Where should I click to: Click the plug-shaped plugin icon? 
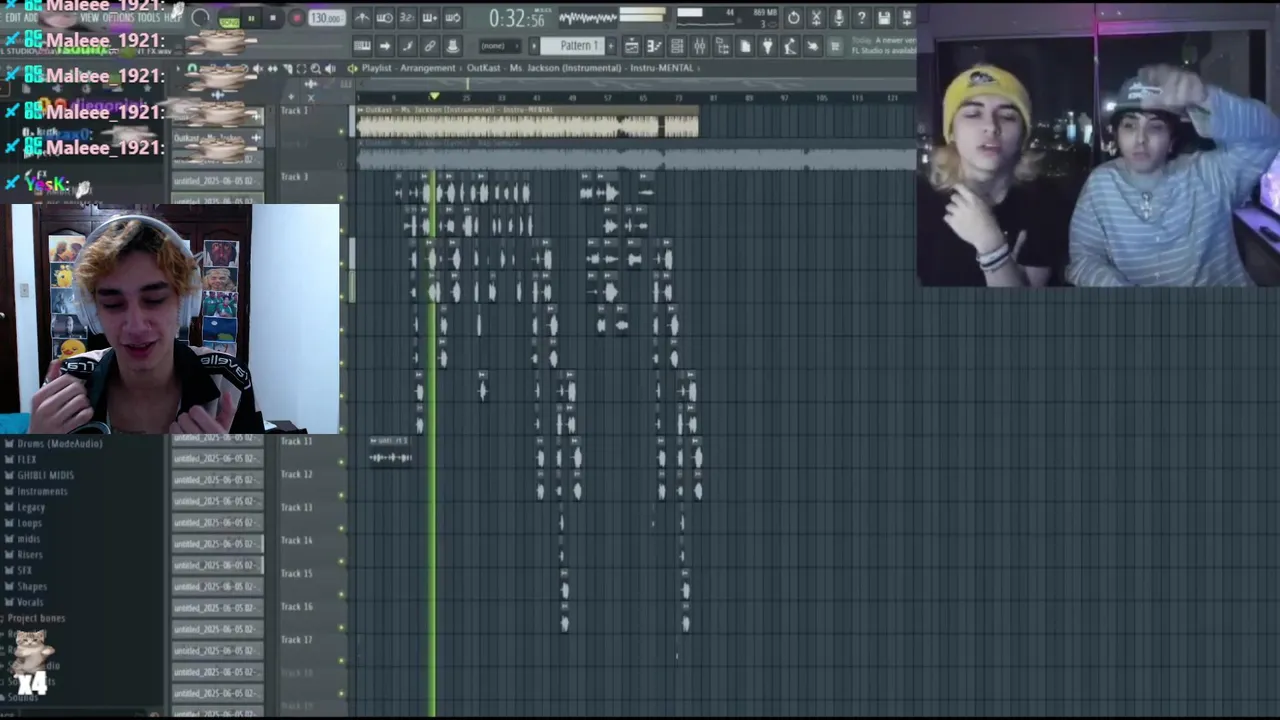(767, 46)
